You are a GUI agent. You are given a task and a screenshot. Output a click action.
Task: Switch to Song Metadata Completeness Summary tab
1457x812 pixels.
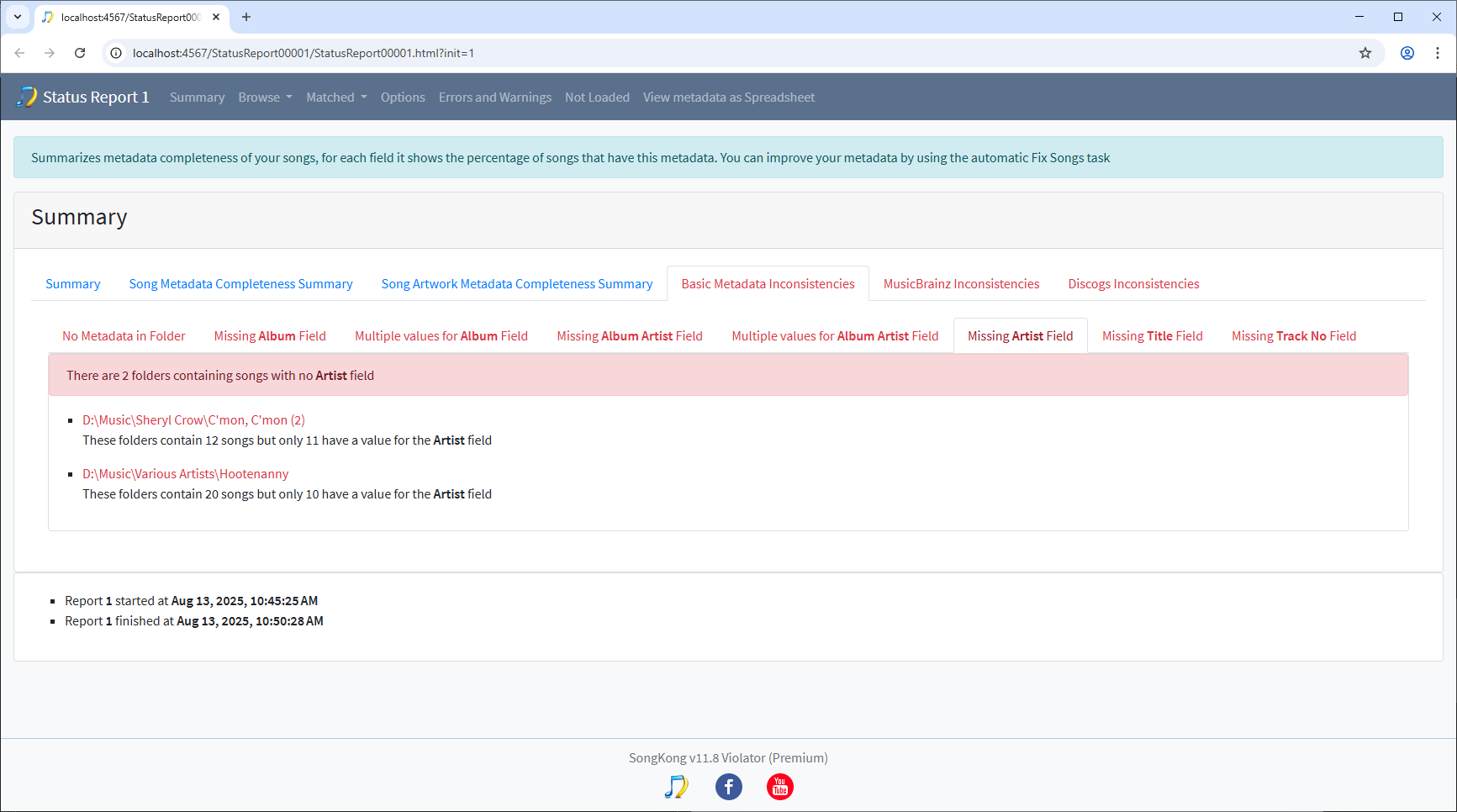(x=241, y=284)
